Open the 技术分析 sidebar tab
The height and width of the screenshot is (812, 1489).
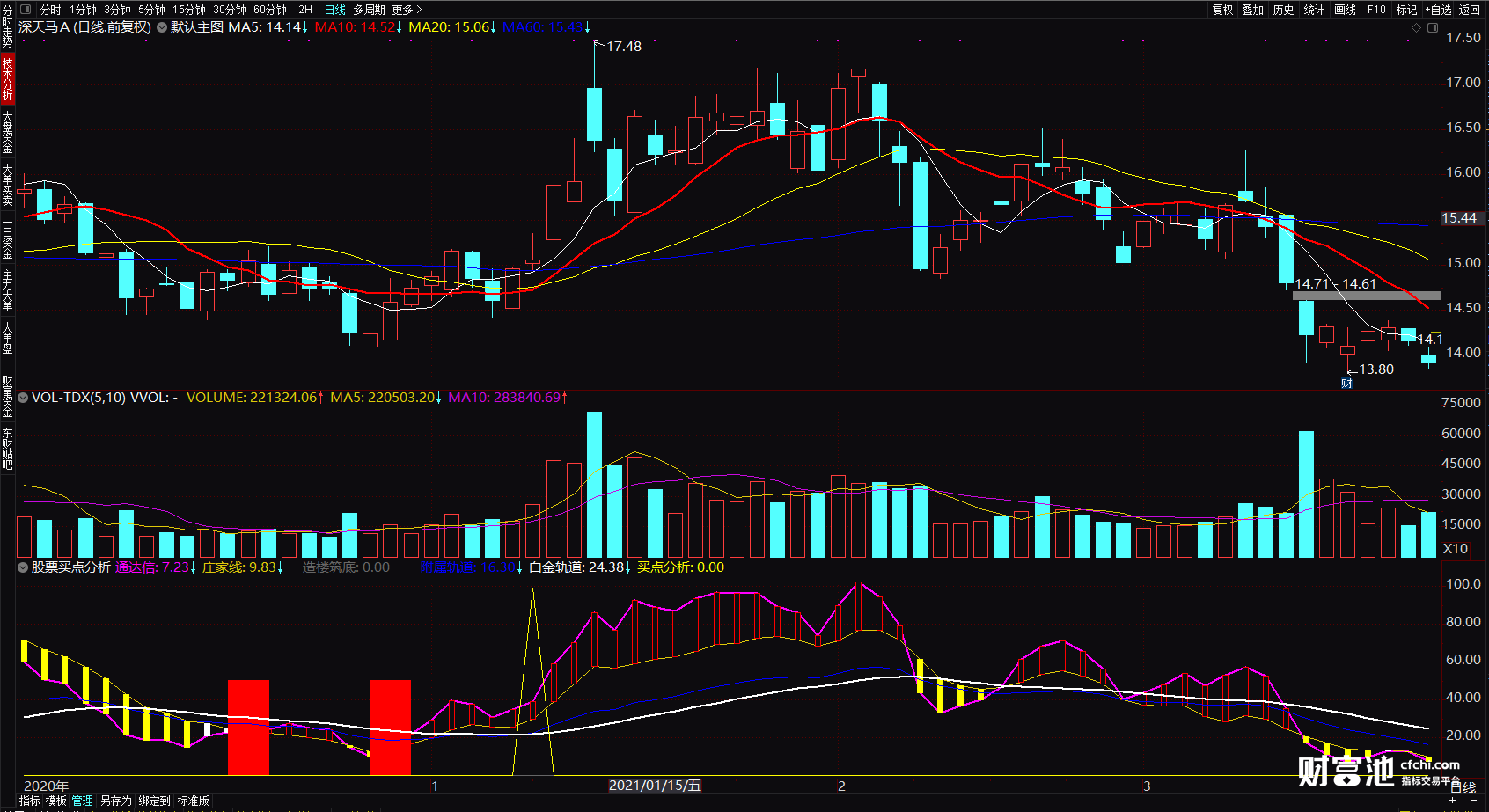coord(8,79)
